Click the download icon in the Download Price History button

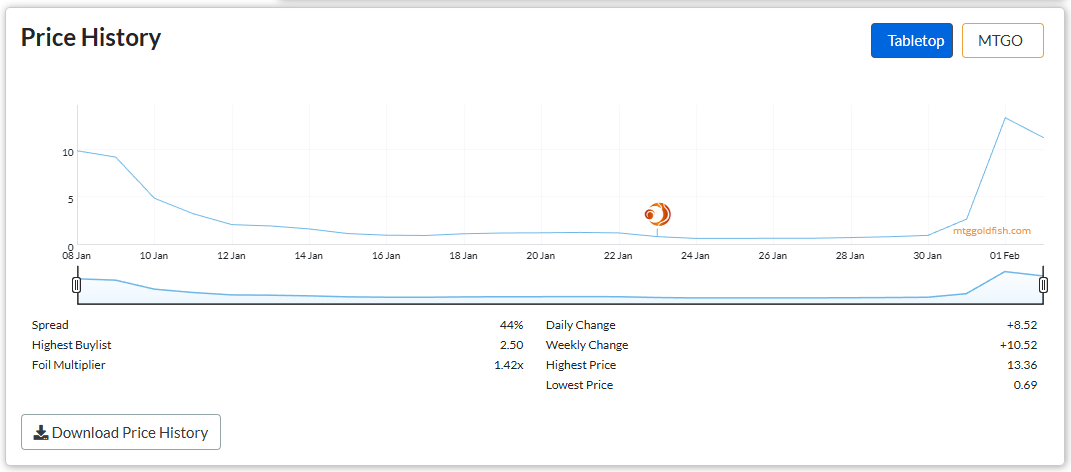(41, 432)
